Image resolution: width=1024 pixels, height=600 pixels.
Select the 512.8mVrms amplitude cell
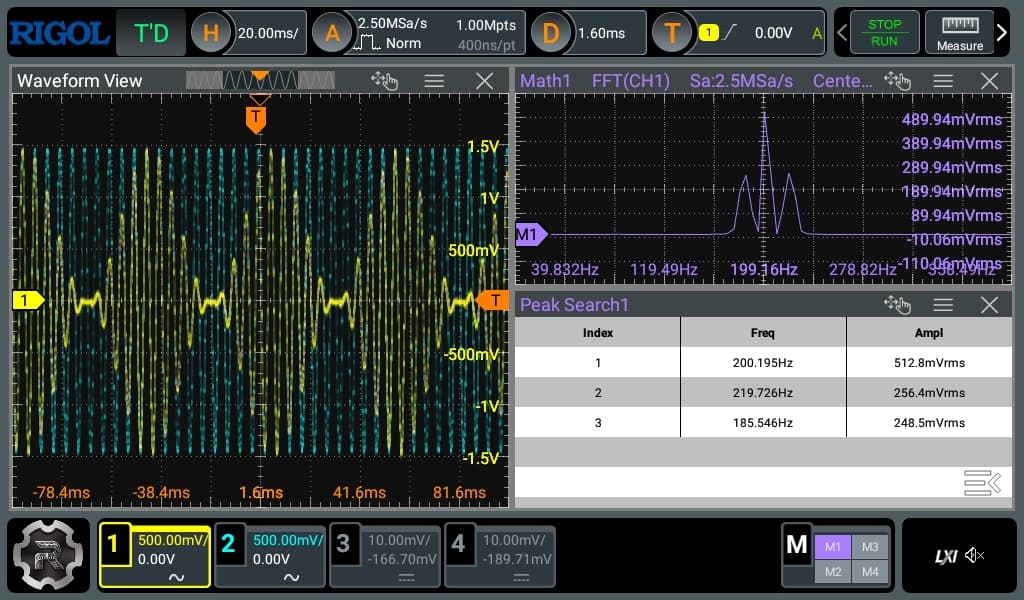click(x=929, y=362)
